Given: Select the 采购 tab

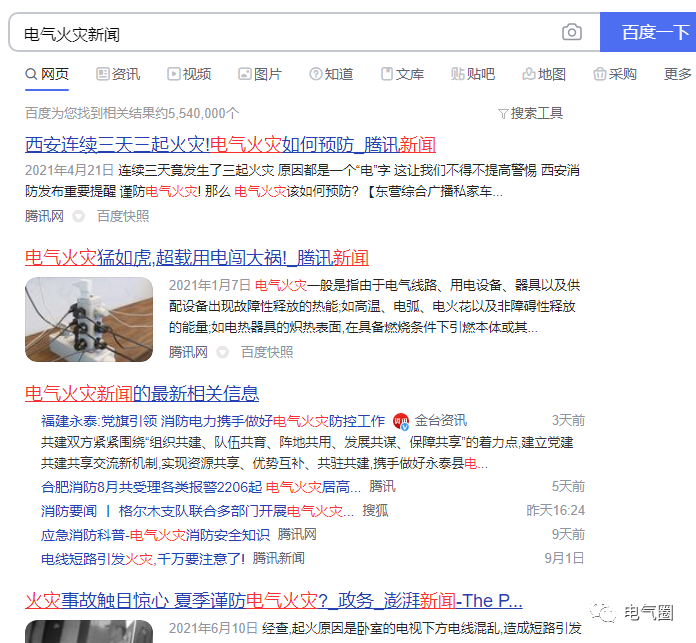Looking at the screenshot, I should coord(615,74).
